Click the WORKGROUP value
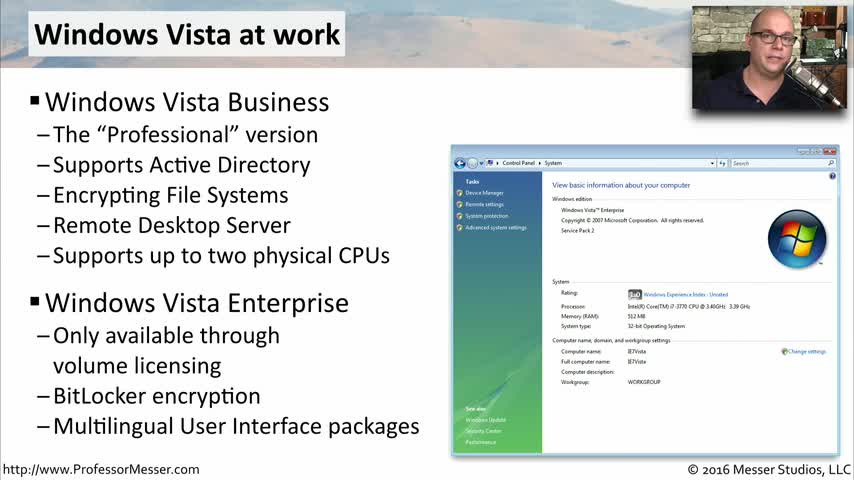The width and height of the screenshot is (854, 480). pyautogui.click(x=644, y=382)
